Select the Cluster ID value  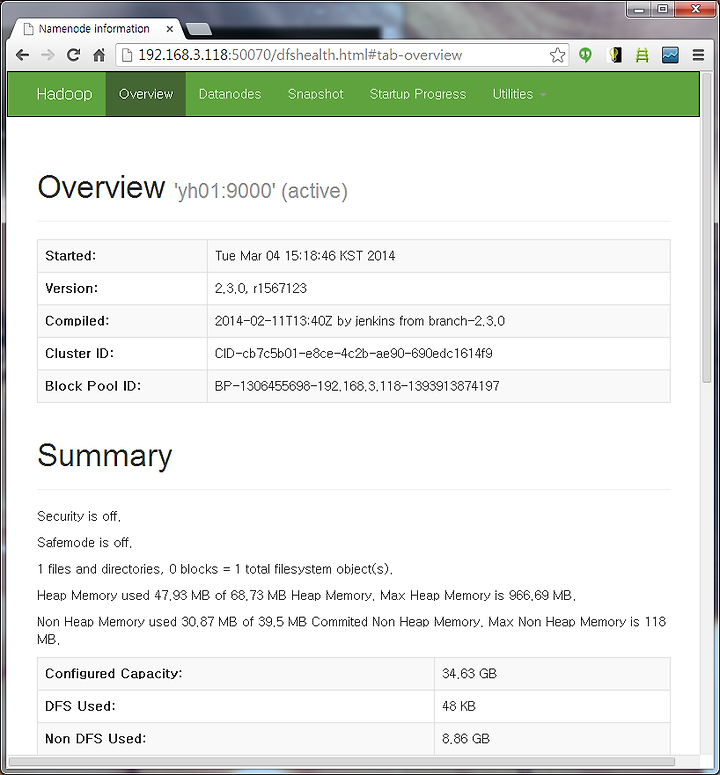(353, 353)
